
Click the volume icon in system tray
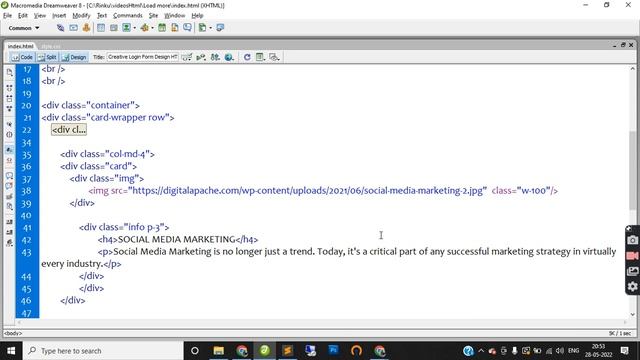(560, 351)
